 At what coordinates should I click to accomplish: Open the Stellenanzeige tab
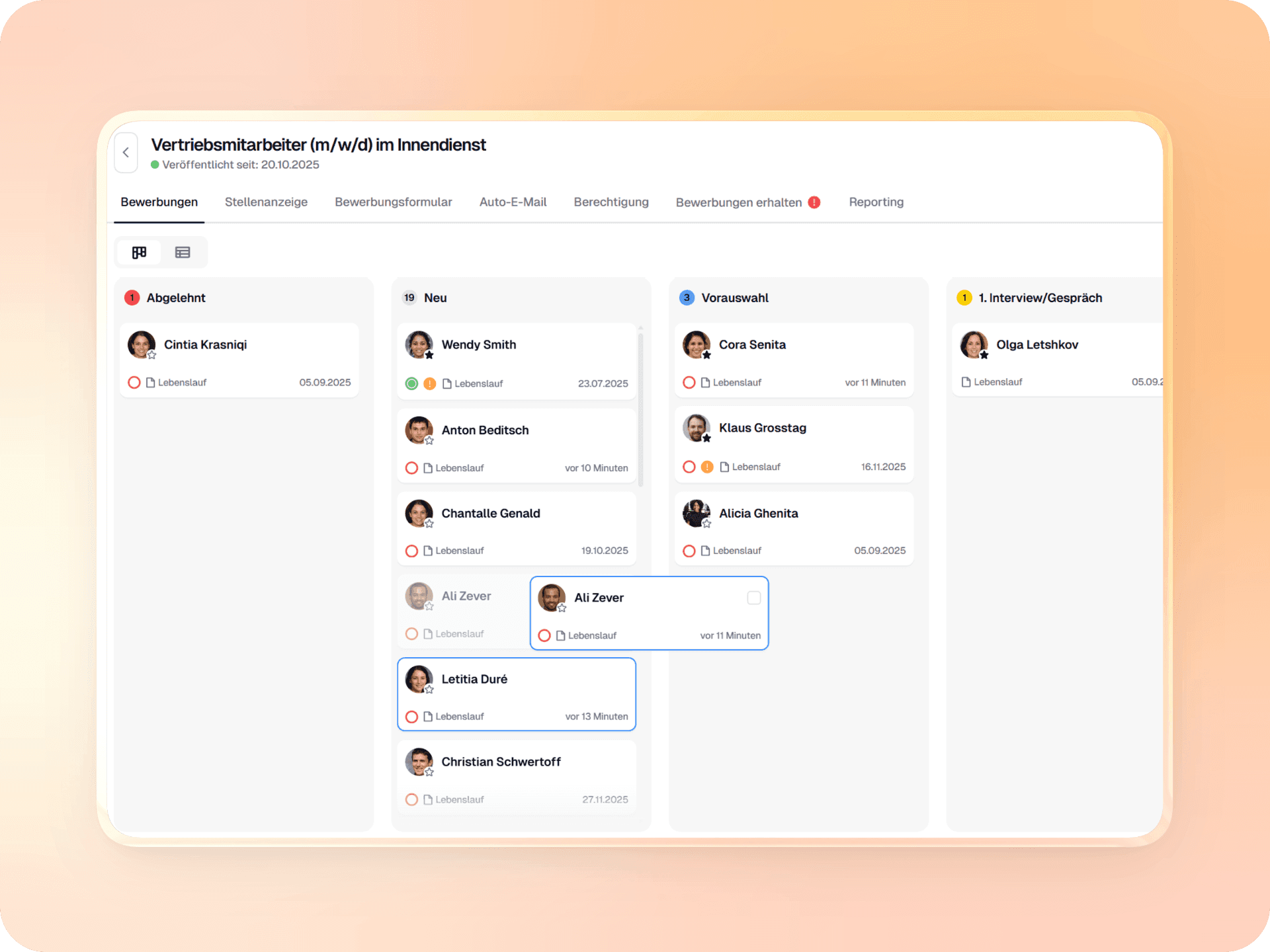[x=266, y=202]
